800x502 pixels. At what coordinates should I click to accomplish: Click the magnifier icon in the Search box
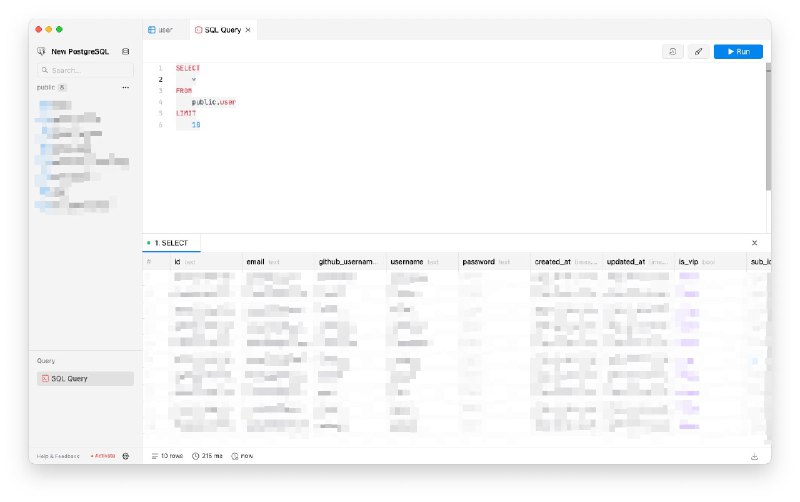(x=45, y=70)
